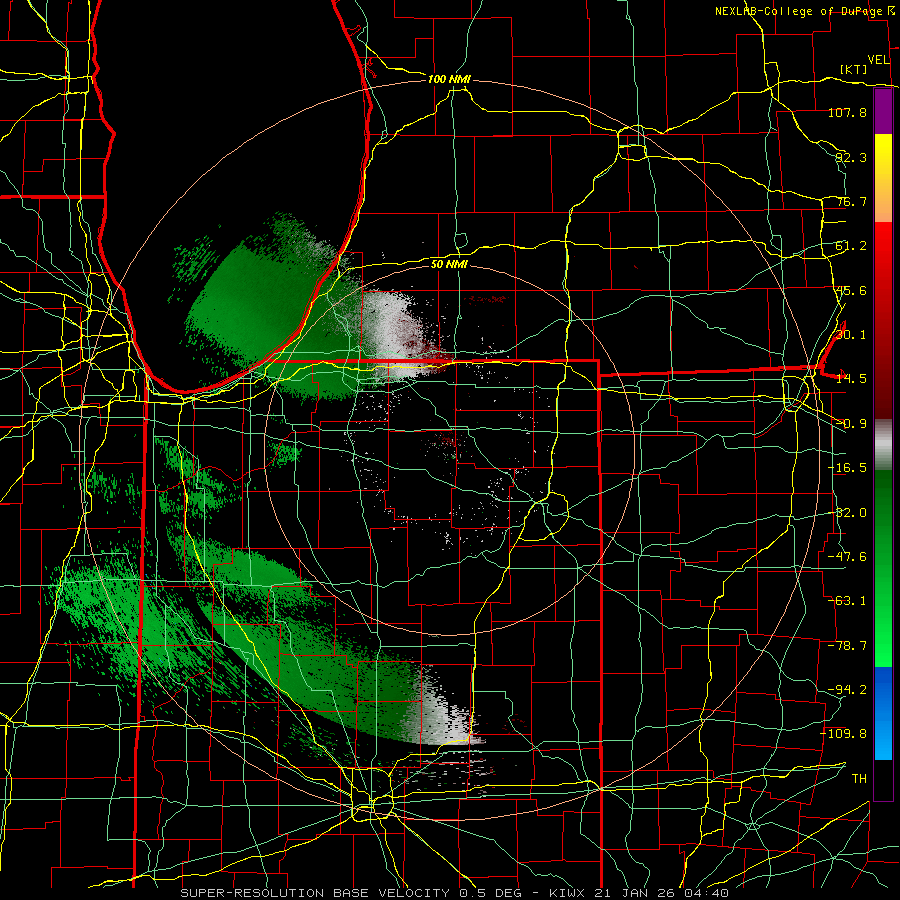Click the -16.5 scale value
The image size is (900, 900).
(847, 468)
